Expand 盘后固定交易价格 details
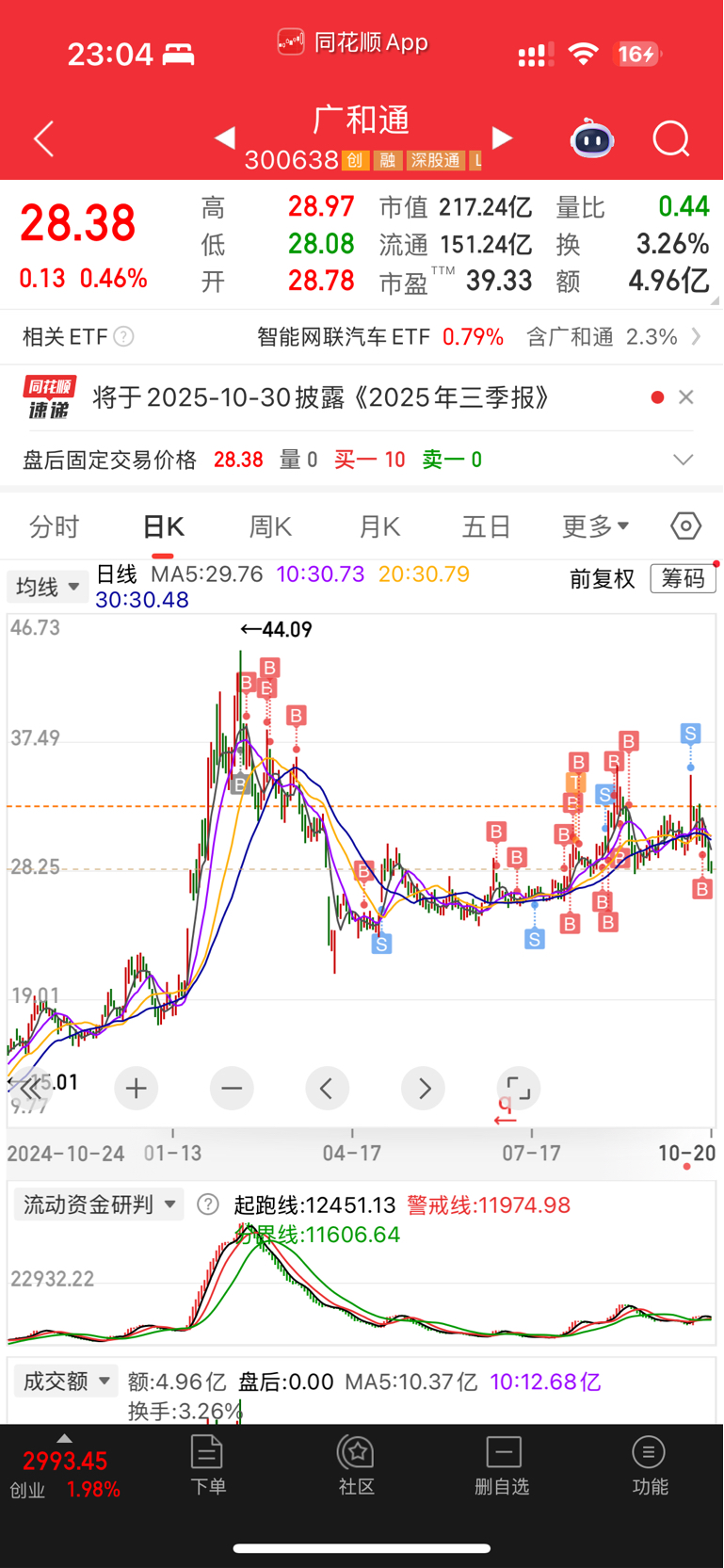The width and height of the screenshot is (724, 1568). tap(684, 460)
